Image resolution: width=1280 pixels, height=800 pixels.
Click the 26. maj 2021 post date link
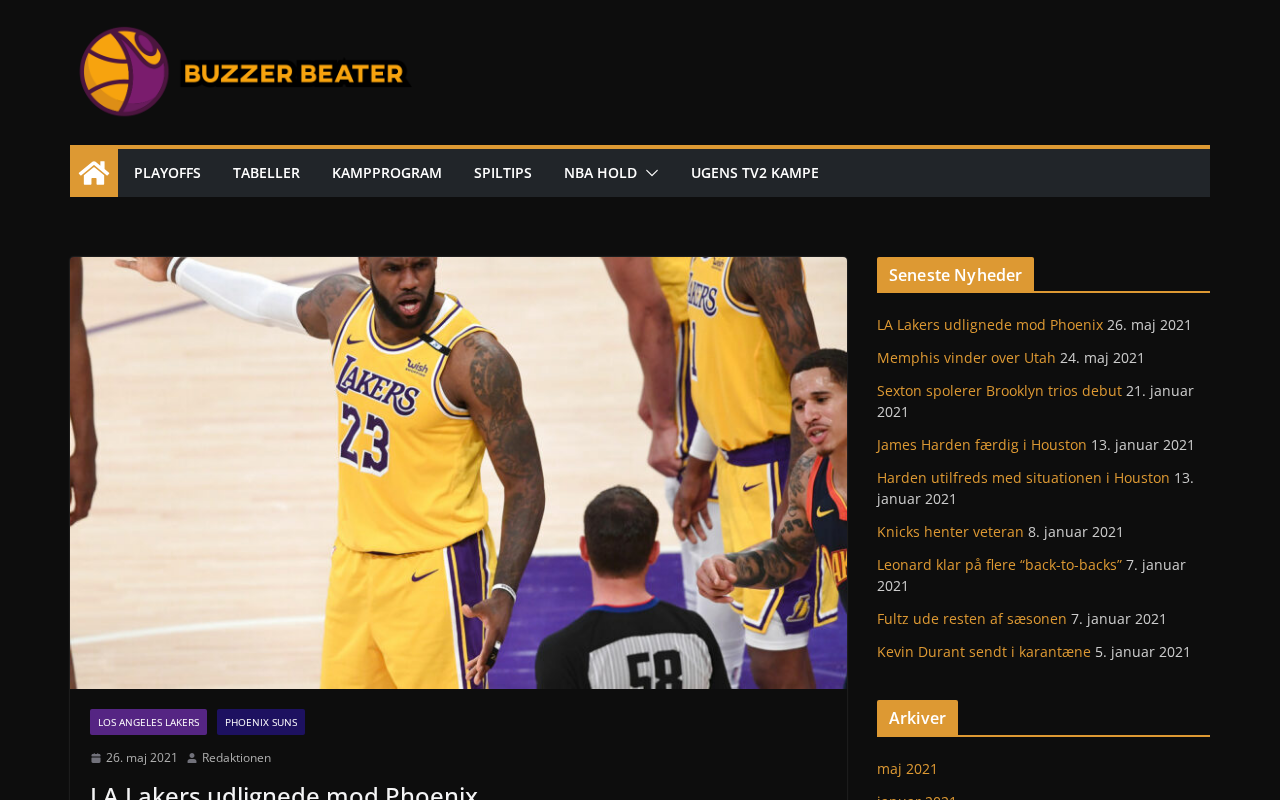142,758
